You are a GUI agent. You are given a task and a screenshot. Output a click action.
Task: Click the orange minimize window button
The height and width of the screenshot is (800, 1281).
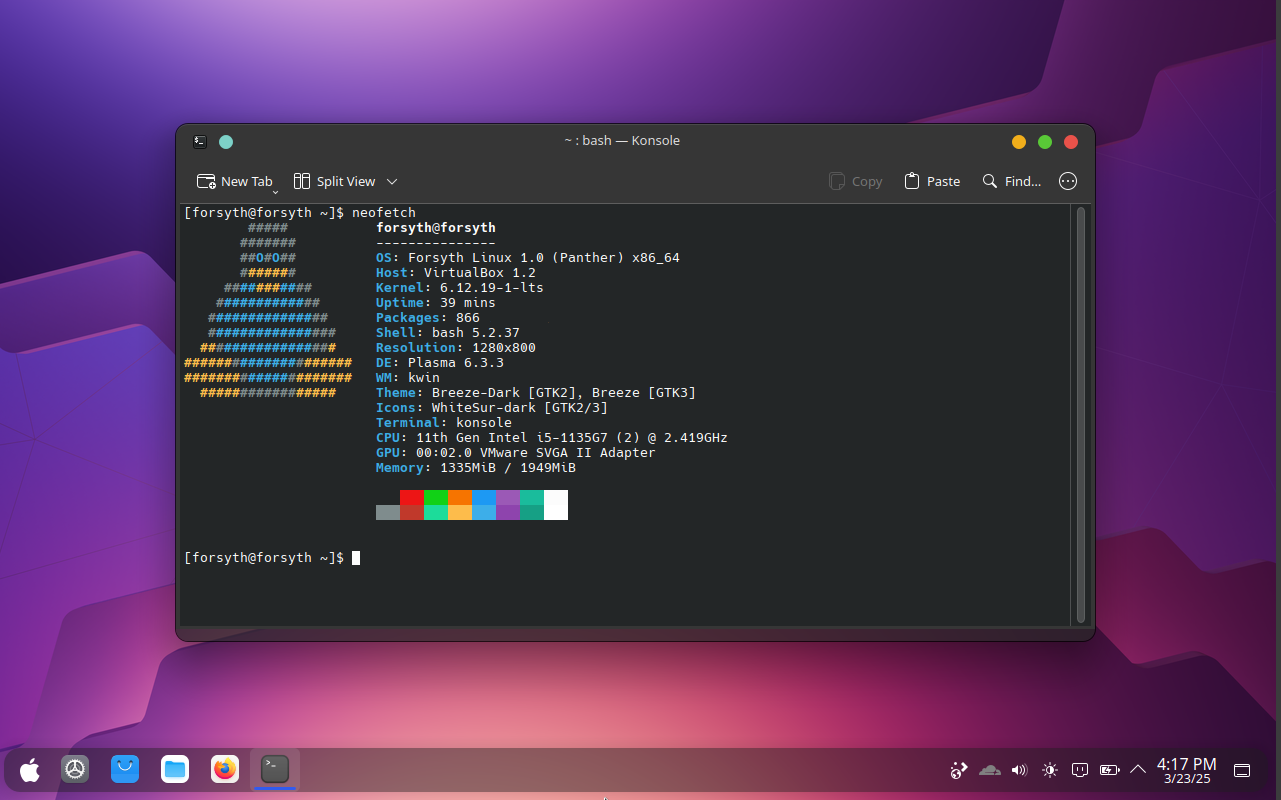click(x=1019, y=142)
